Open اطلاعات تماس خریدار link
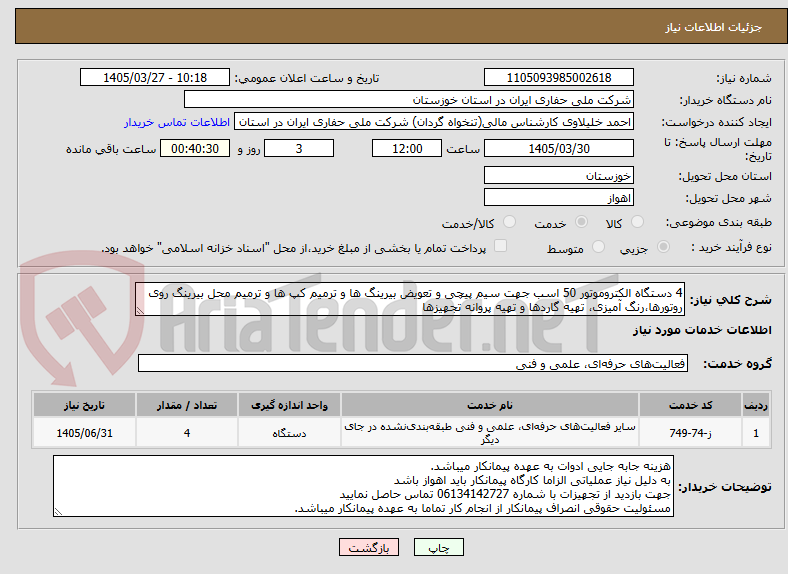 pos(177,122)
